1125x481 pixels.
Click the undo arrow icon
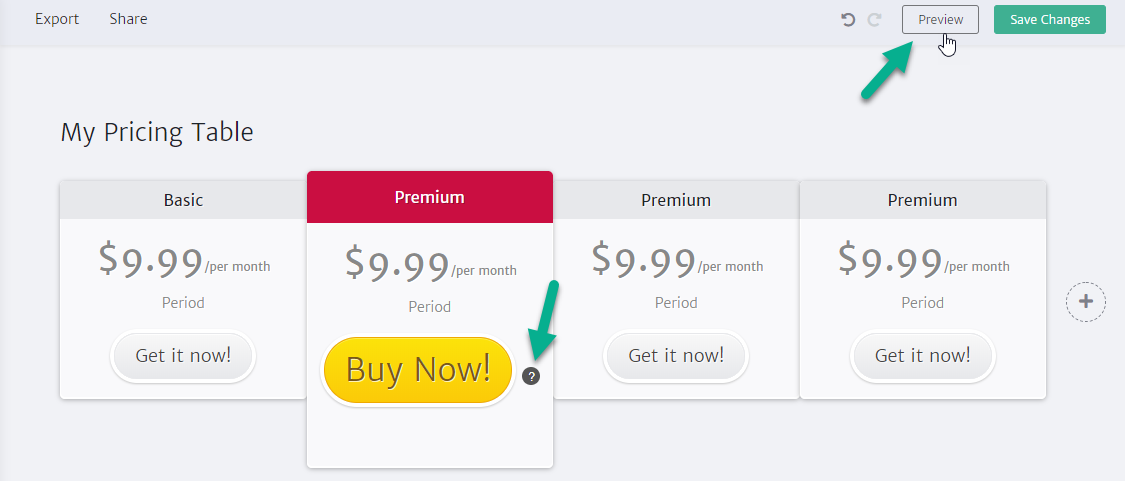point(848,20)
